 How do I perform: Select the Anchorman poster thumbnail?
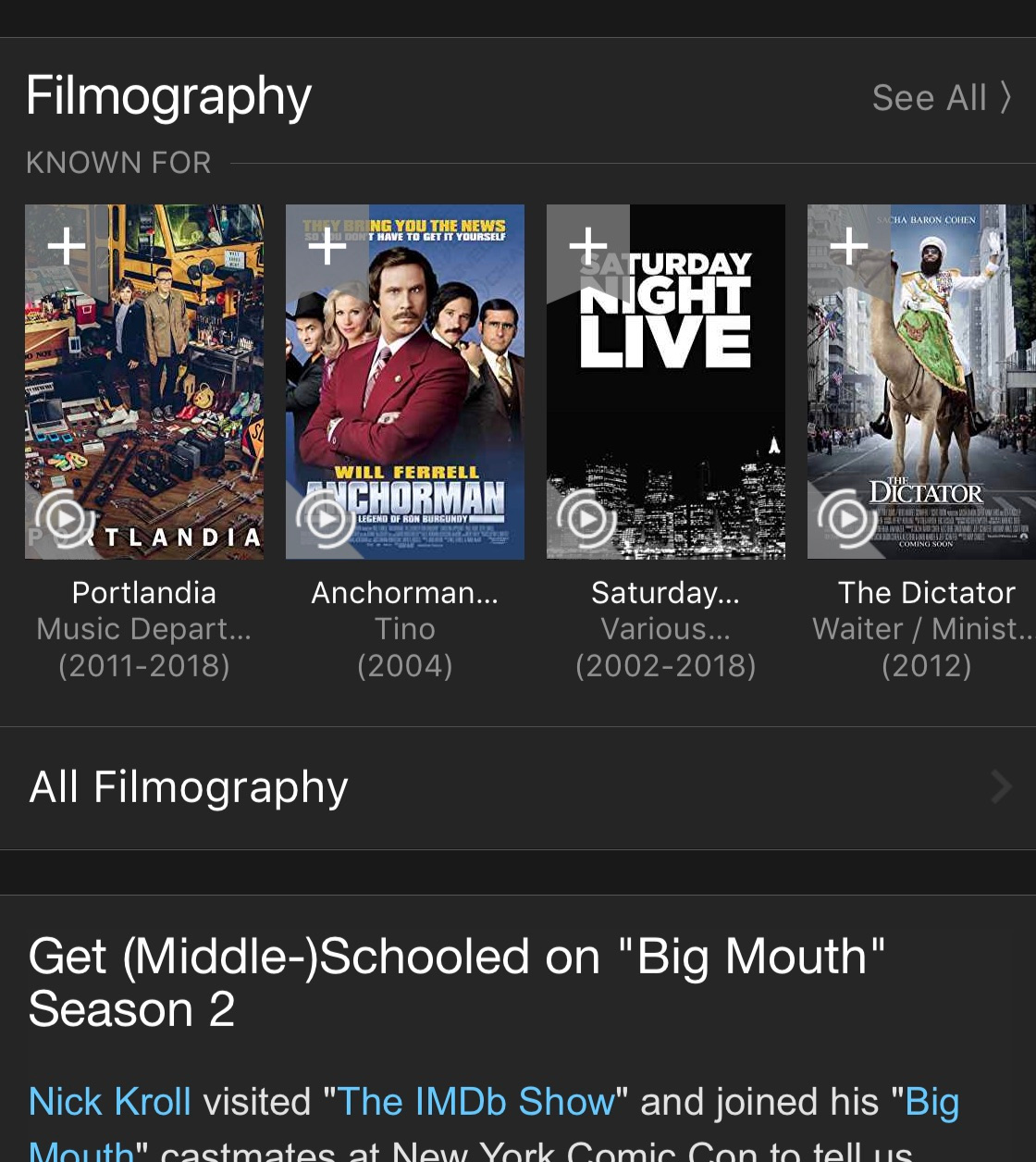[405, 381]
